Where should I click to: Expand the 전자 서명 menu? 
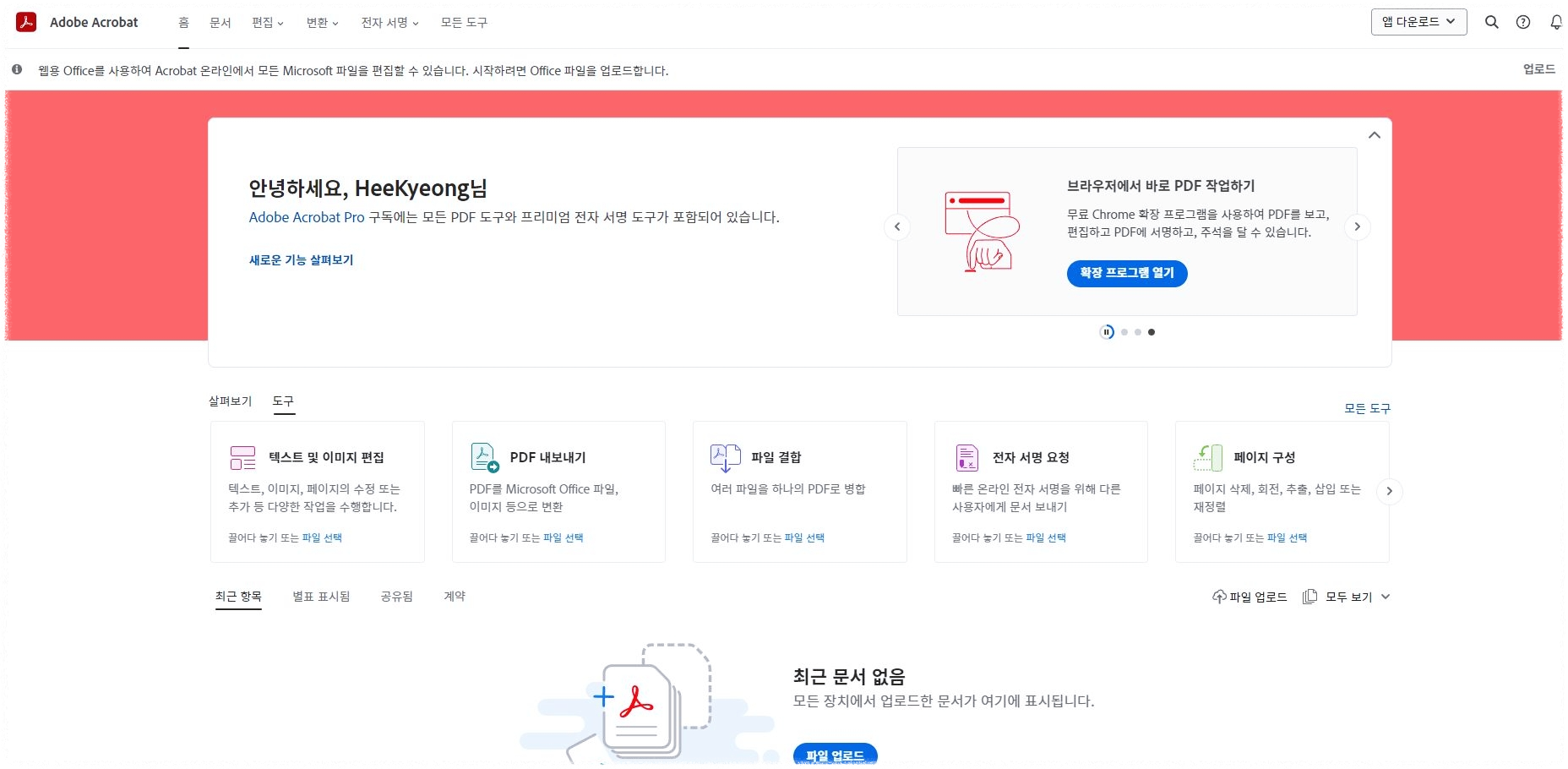coord(389,23)
